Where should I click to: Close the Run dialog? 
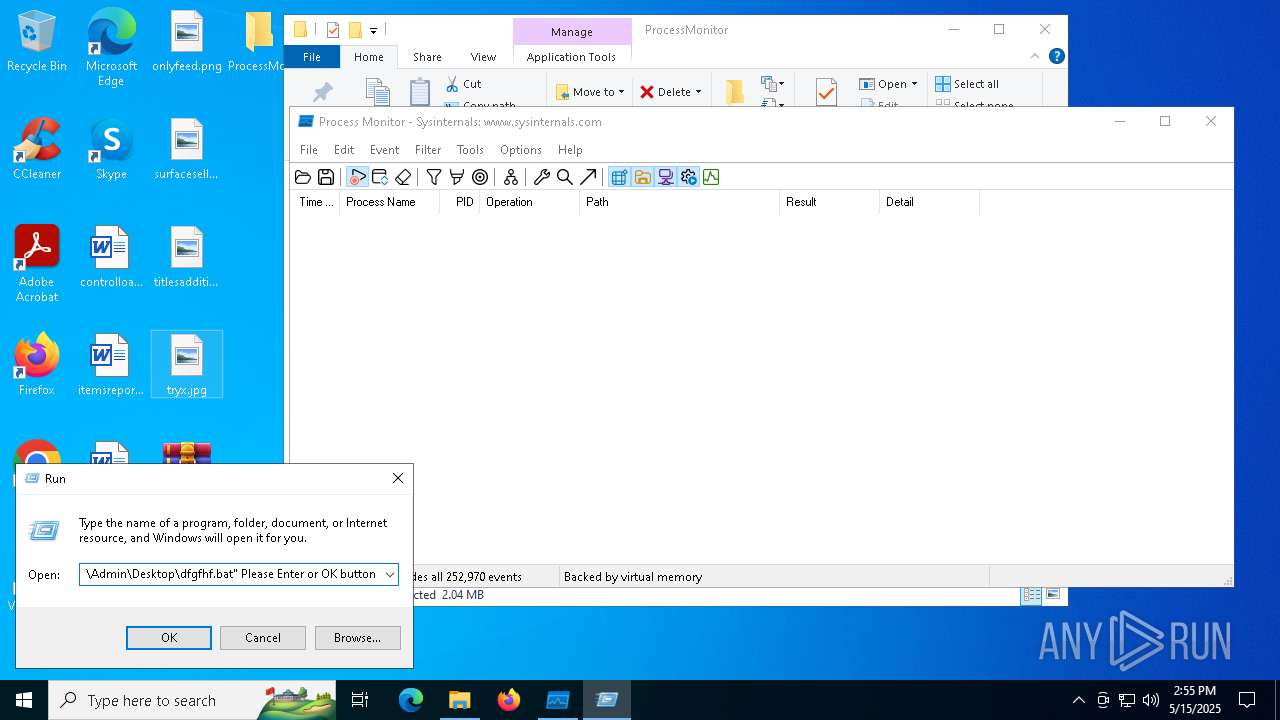[x=398, y=479]
